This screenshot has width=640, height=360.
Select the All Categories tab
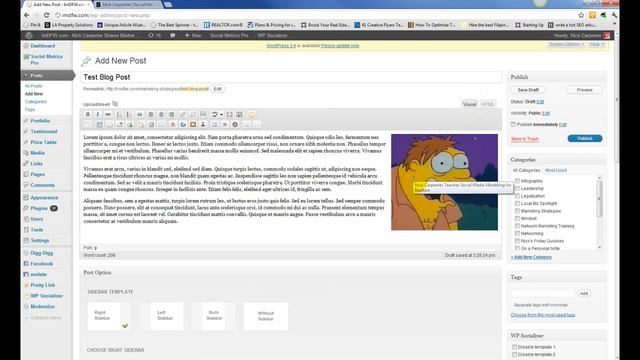coord(526,170)
